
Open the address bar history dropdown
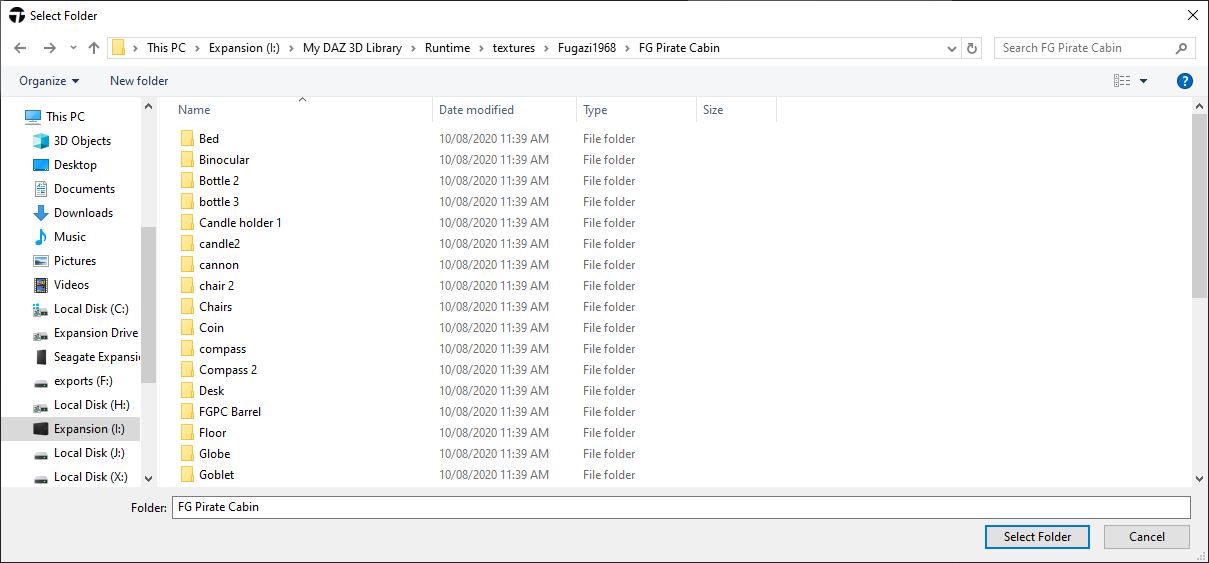coord(951,48)
